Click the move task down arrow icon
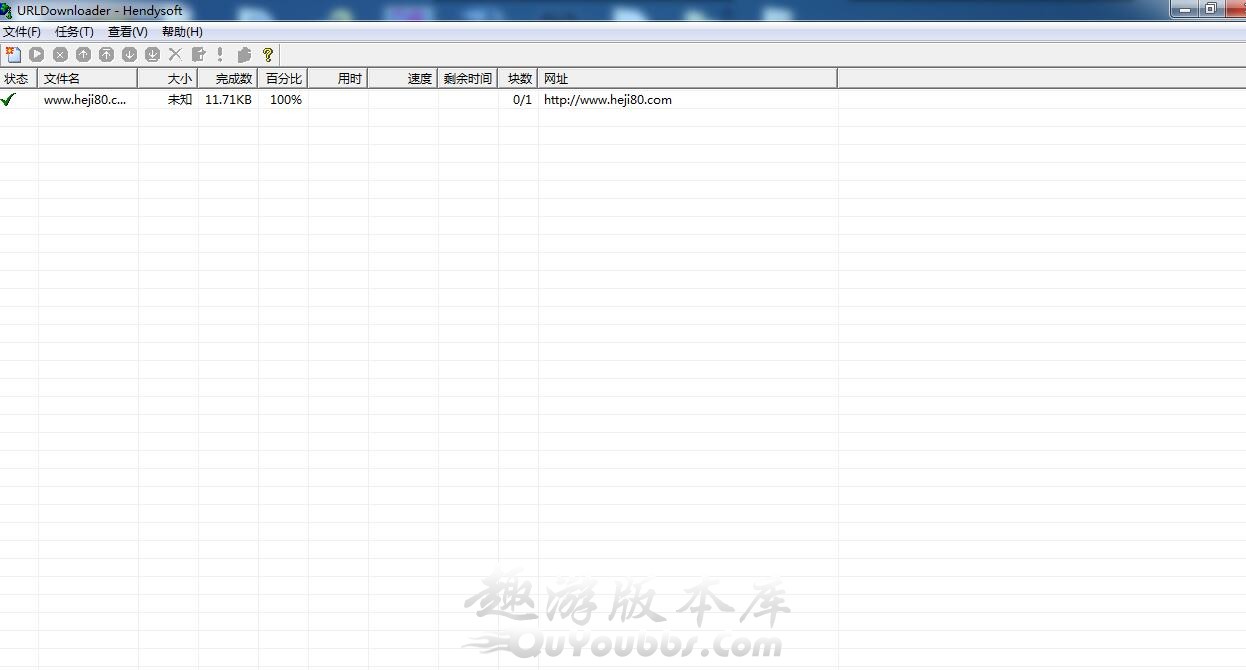The height and width of the screenshot is (670, 1246). point(129,55)
